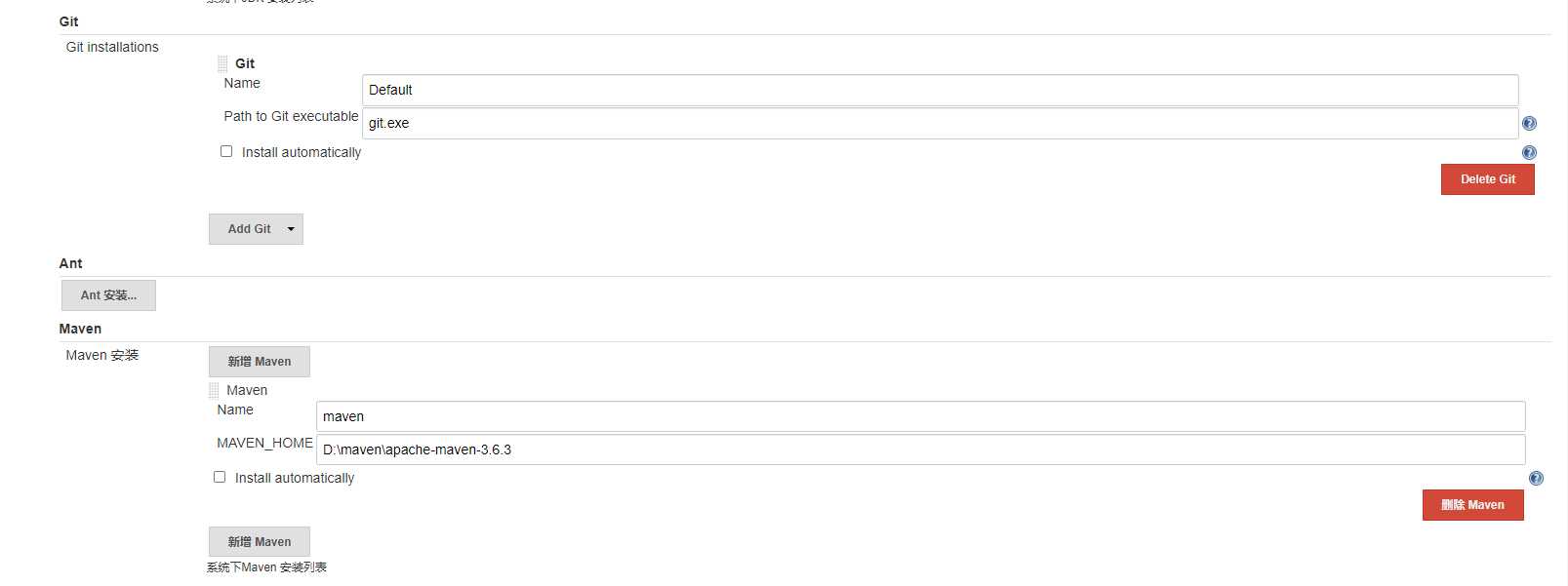Enable Install automatically for Git
This screenshot has height=586, width=1568.
[226, 151]
